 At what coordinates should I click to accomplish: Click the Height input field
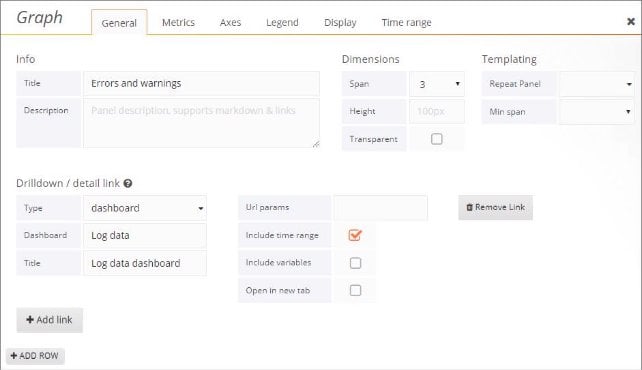point(437,111)
